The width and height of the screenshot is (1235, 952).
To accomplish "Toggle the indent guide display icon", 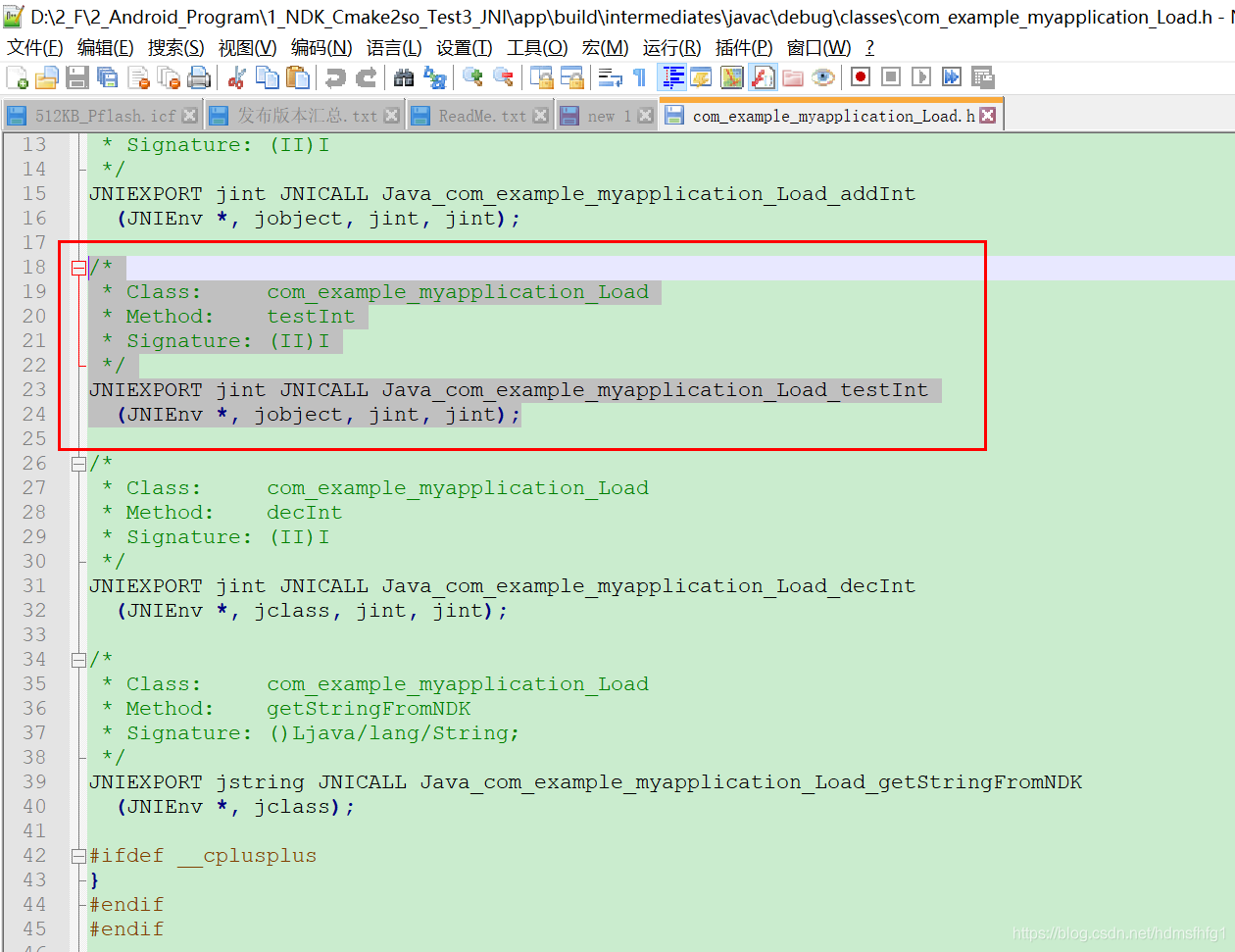I will (672, 77).
